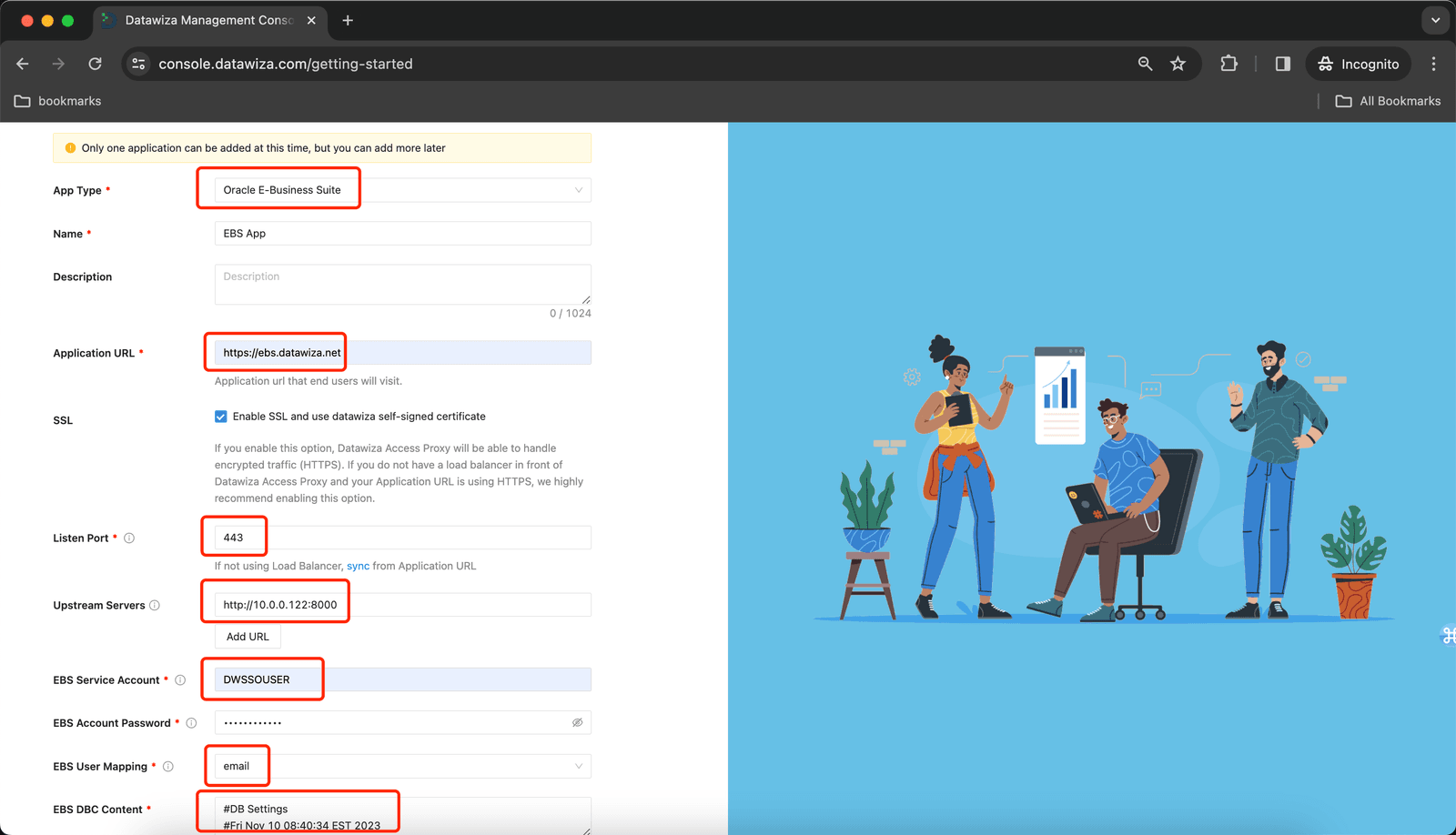The image size is (1456, 835).
Task: Click the Listen Port info icon
Action: pos(129,538)
